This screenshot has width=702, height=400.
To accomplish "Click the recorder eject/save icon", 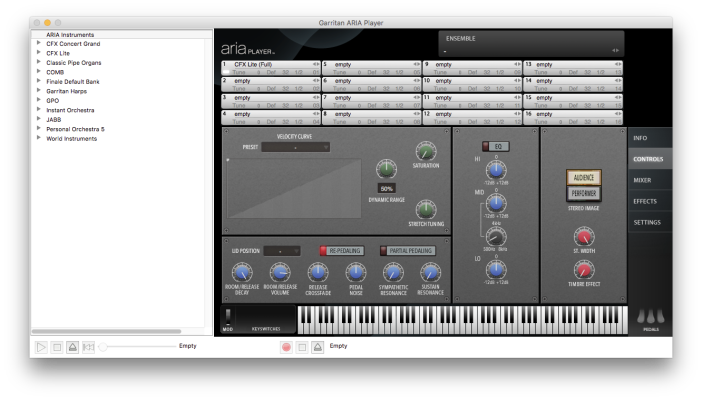I will click(318, 347).
